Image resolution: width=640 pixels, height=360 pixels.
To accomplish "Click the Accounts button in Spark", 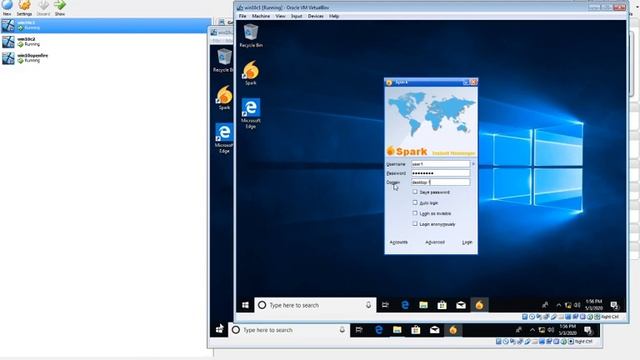I will tap(398, 242).
